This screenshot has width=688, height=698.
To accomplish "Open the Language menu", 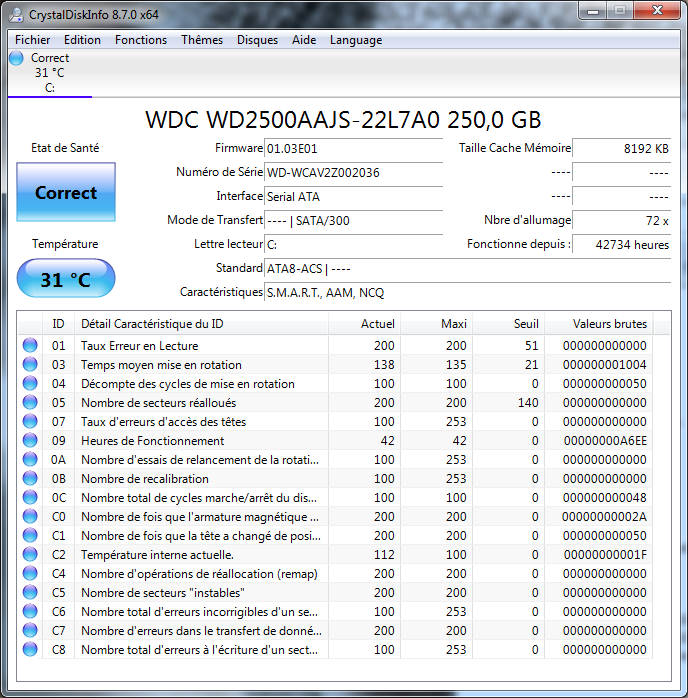I will pyautogui.click(x=356, y=40).
